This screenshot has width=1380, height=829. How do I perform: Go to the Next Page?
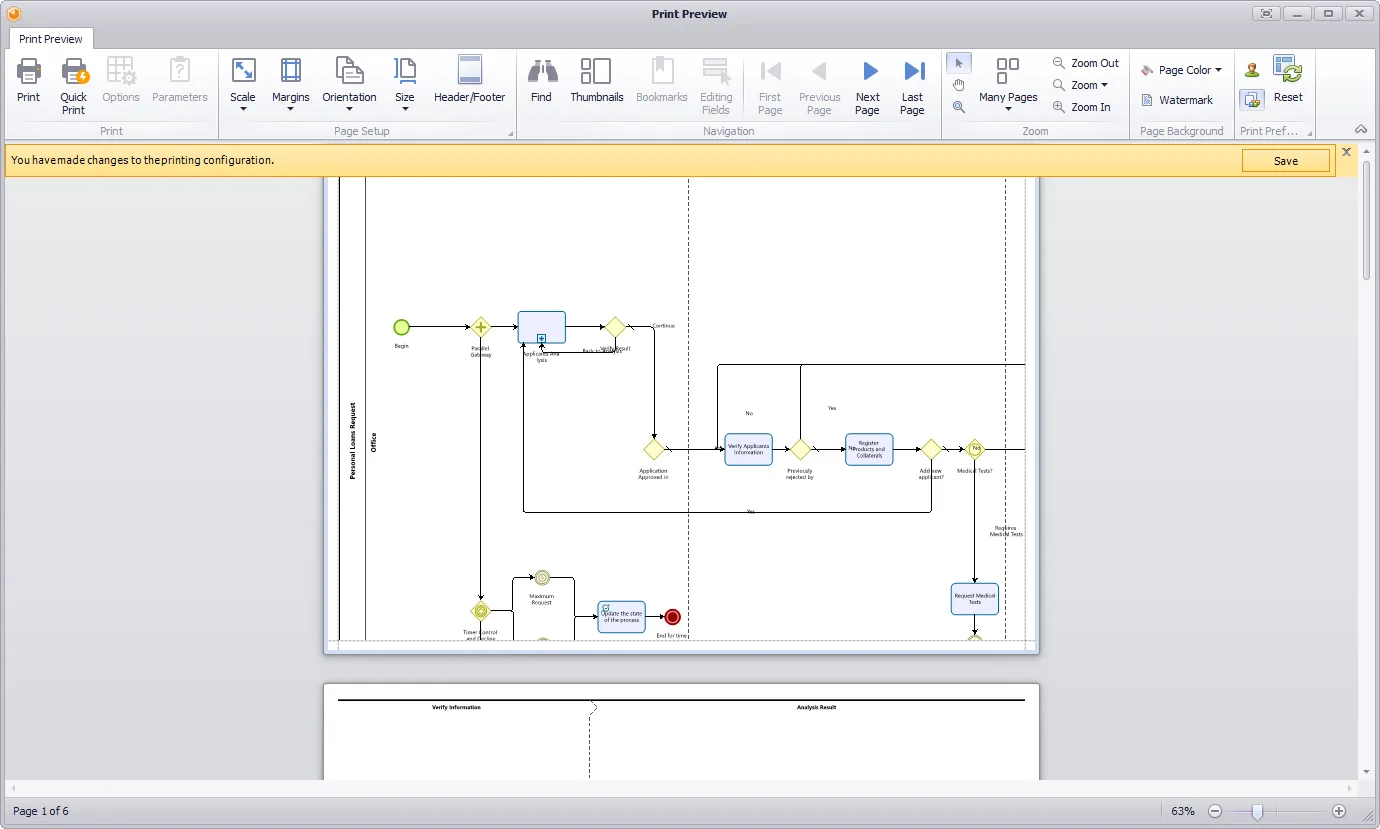click(868, 86)
